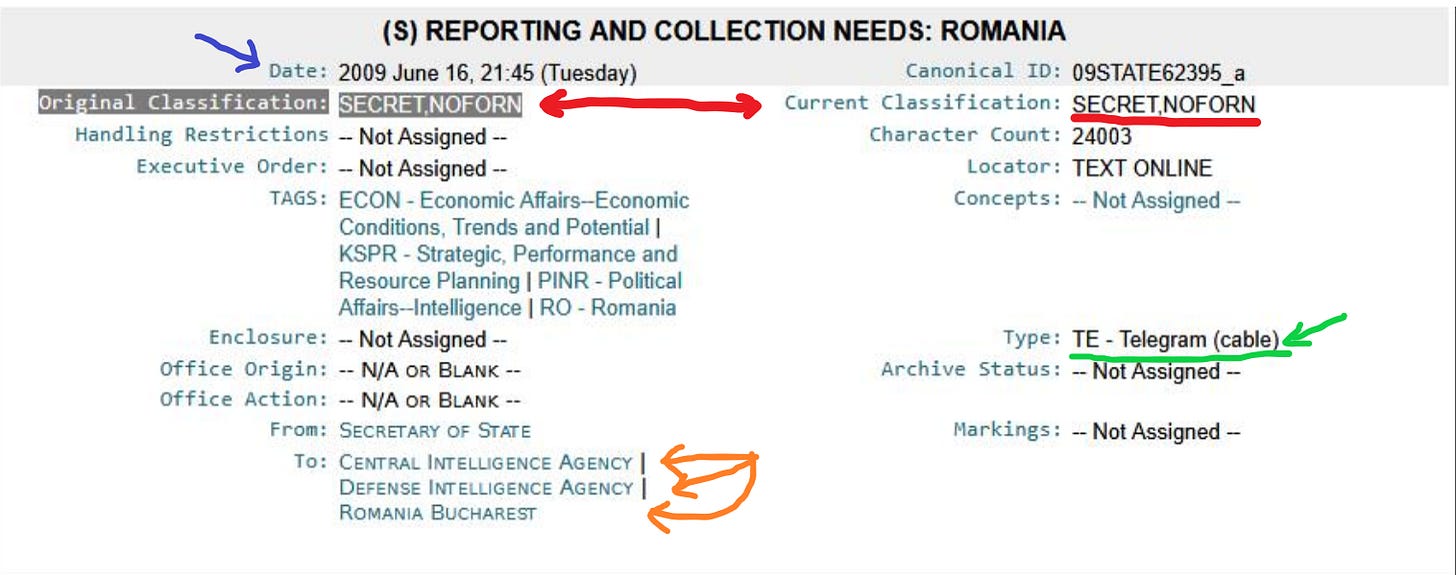The height and width of the screenshot is (575, 1456).
Task: Click the Office Action "N/A or Blank" value
Action: click(430, 401)
